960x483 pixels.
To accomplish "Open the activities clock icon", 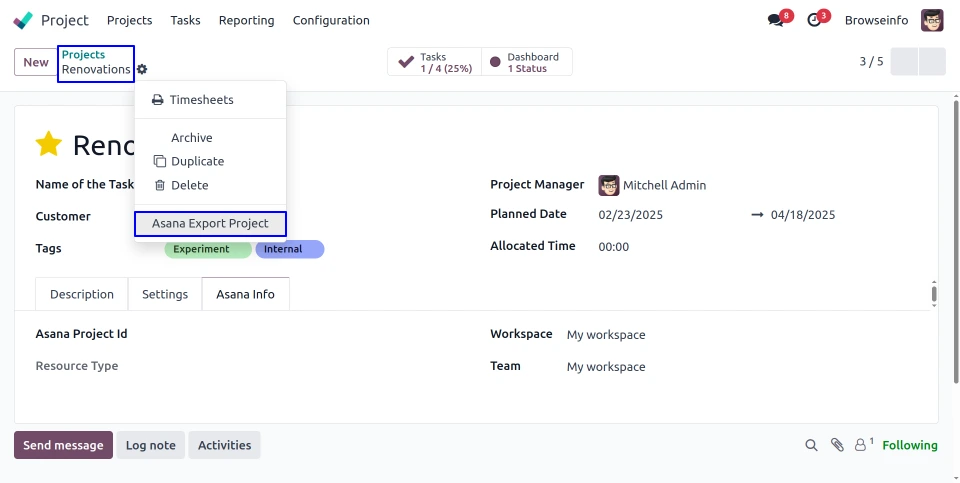I will pos(814,20).
